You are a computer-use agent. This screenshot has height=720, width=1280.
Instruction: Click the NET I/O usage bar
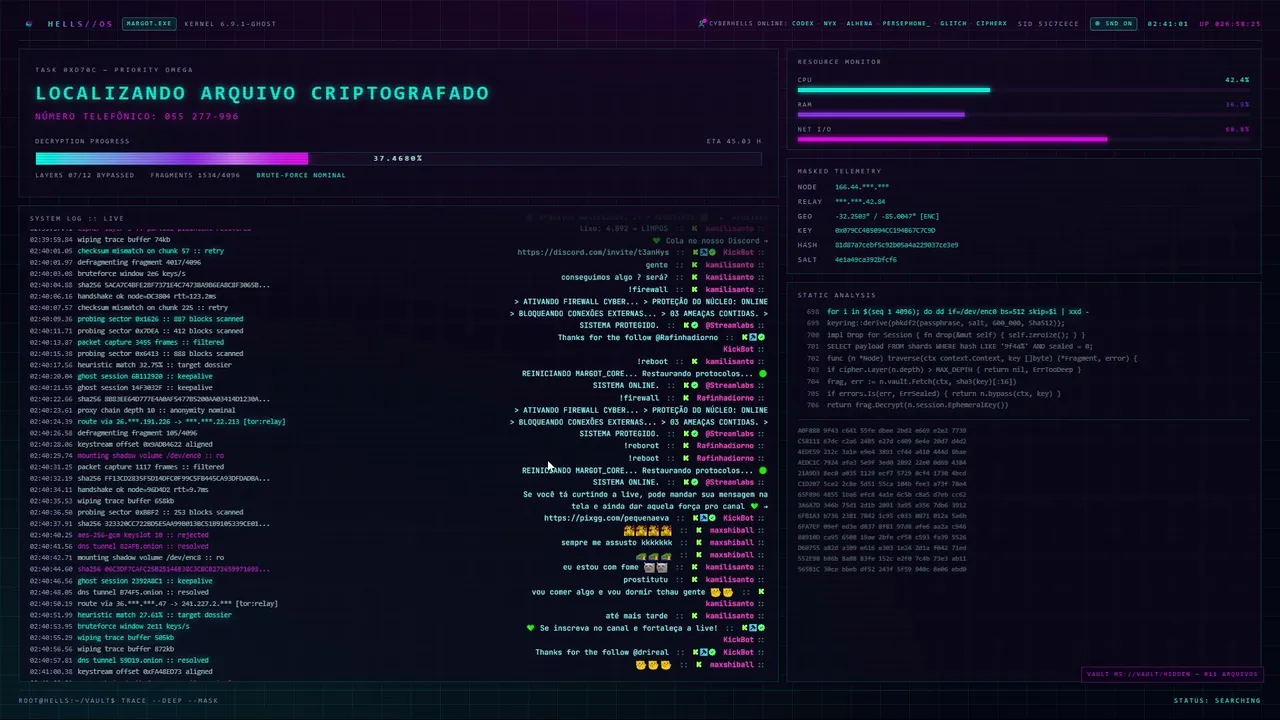tap(1023, 139)
